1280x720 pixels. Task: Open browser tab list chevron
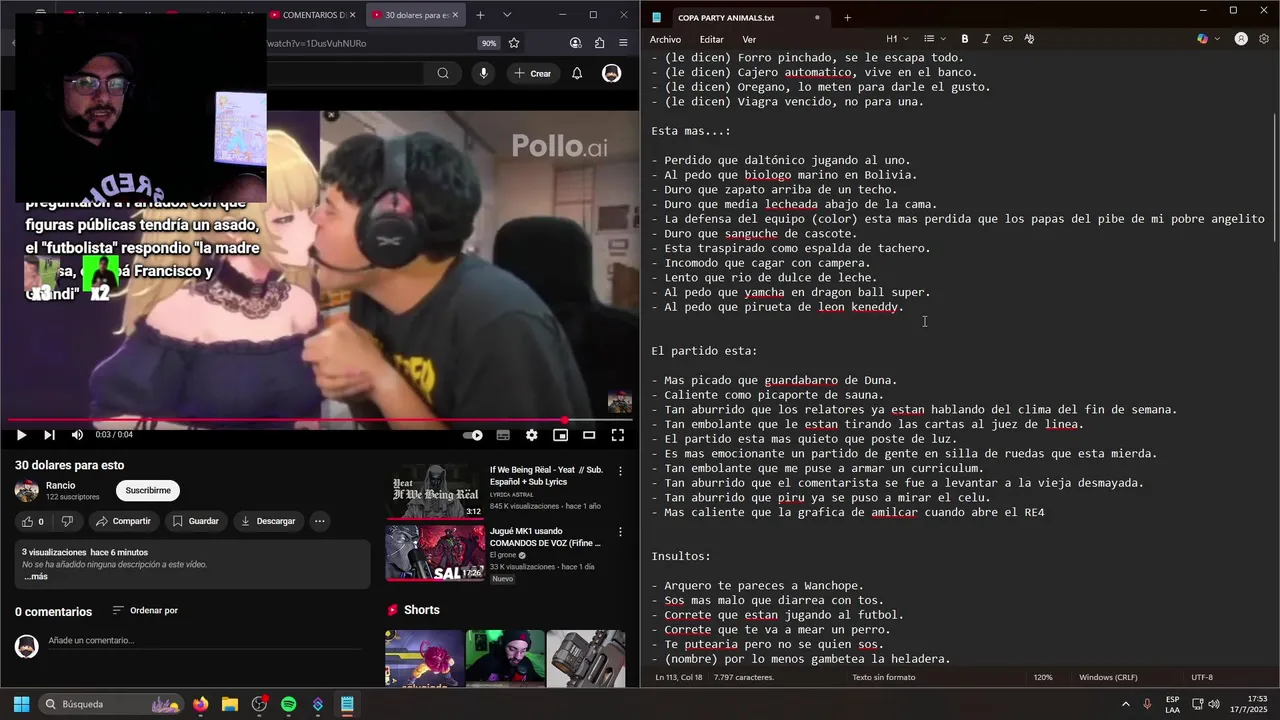pyautogui.click(x=507, y=15)
